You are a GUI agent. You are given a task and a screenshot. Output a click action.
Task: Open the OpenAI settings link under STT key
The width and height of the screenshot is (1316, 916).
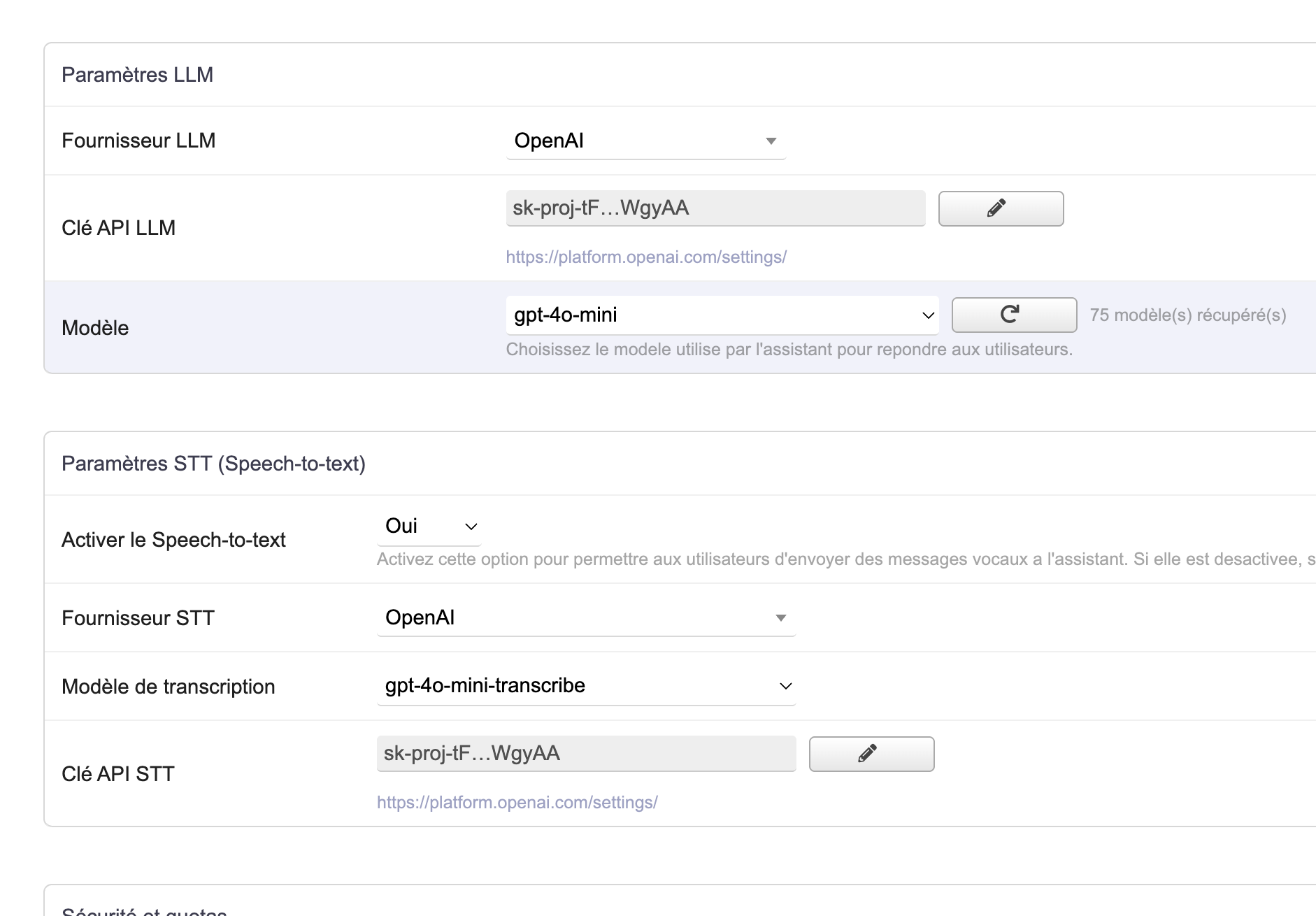tap(517, 803)
